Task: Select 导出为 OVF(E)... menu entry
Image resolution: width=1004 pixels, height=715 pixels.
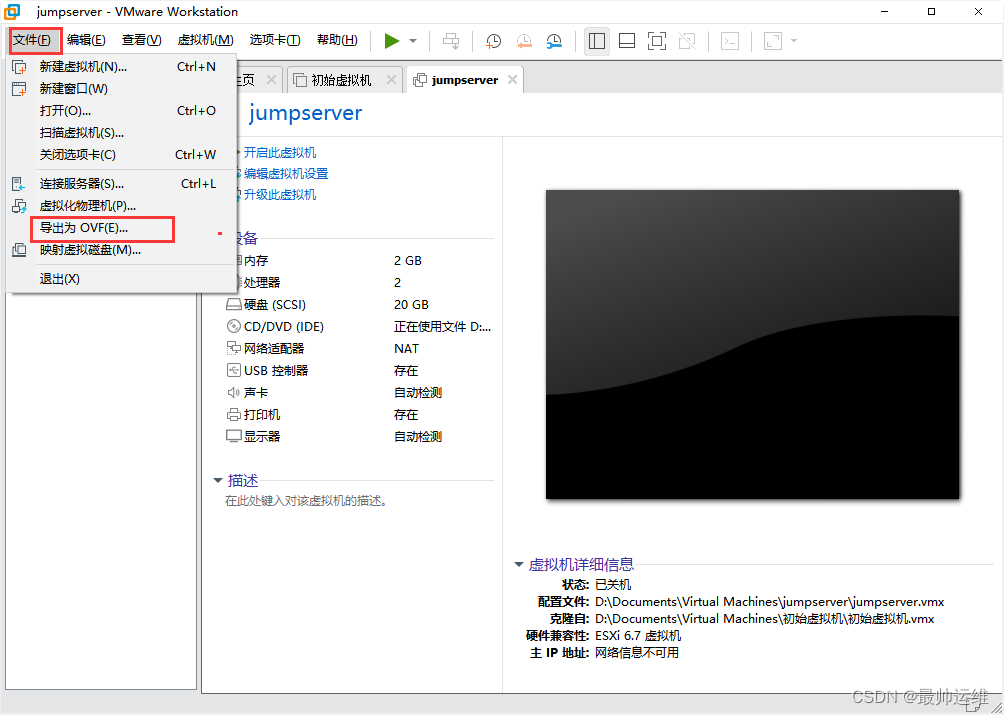Action: coord(122,228)
